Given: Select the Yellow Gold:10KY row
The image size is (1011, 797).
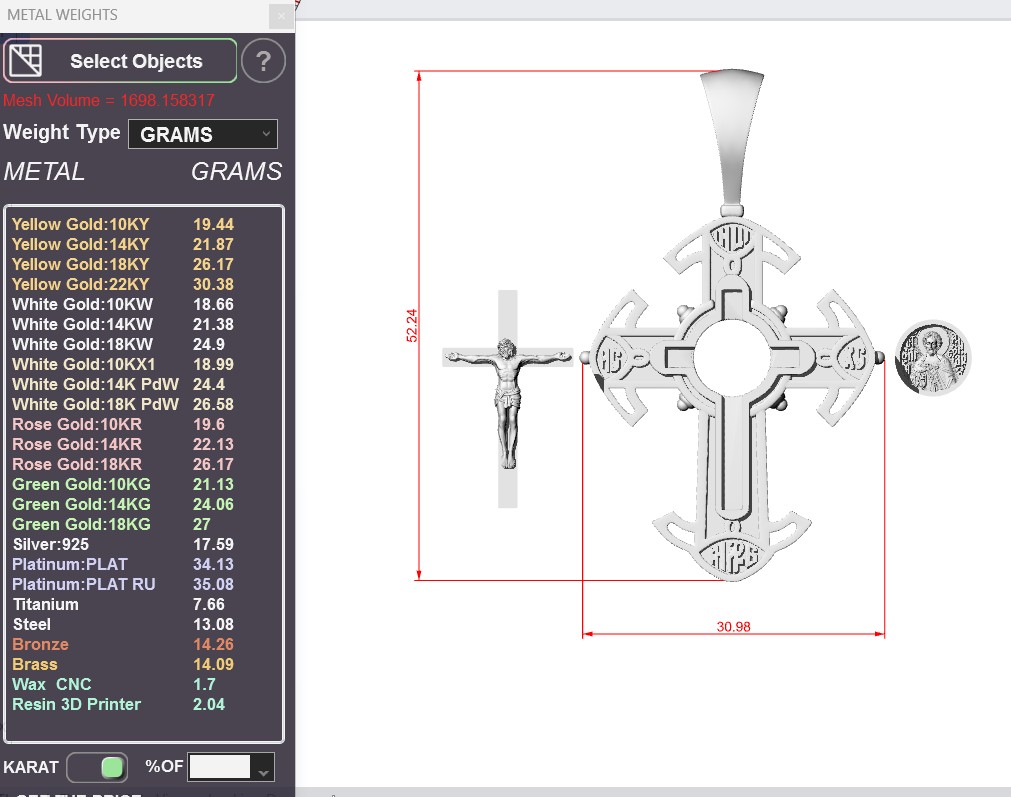Looking at the screenshot, I should pyautogui.click(x=123, y=224).
